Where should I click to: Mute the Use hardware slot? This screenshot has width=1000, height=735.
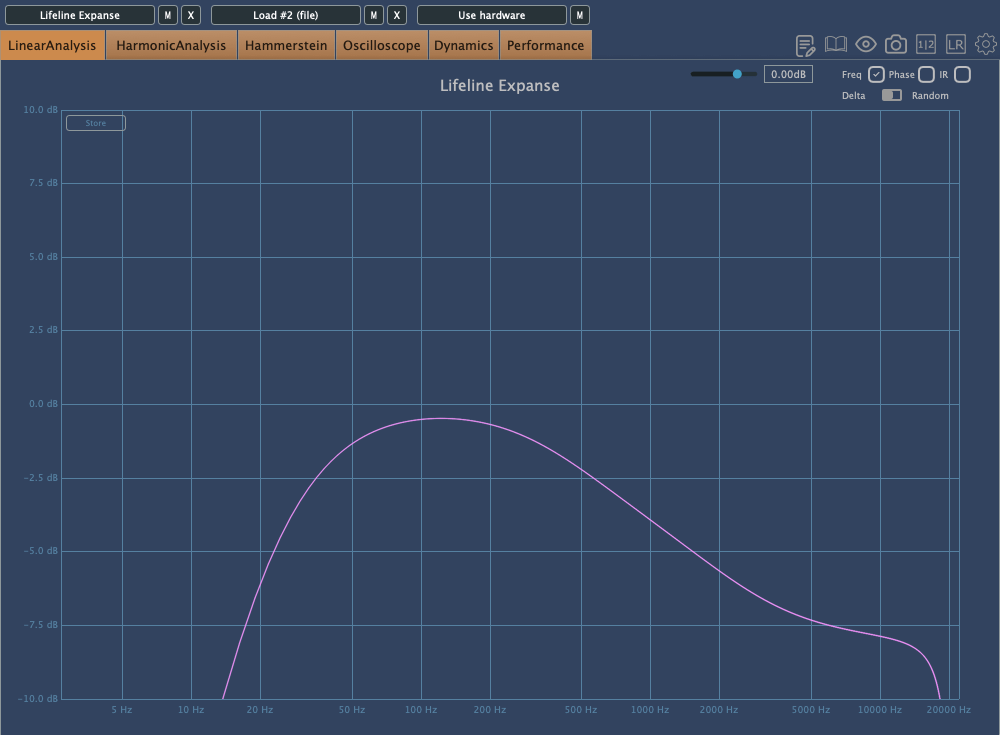coord(580,15)
